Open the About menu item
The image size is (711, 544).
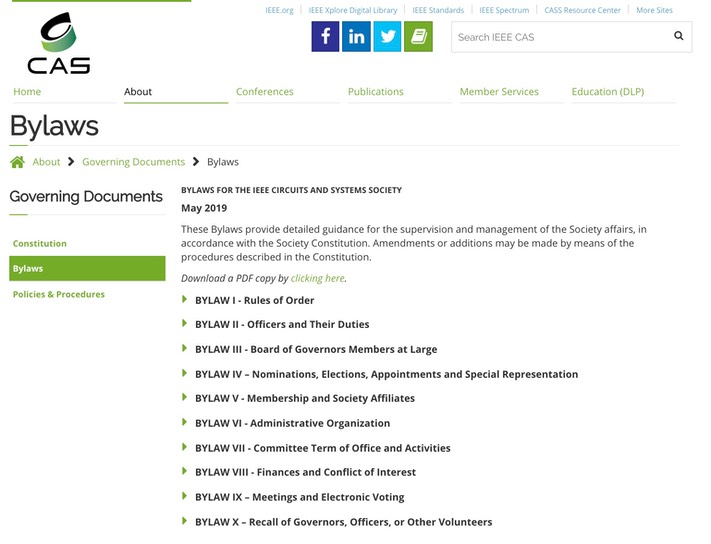pyautogui.click(x=138, y=92)
